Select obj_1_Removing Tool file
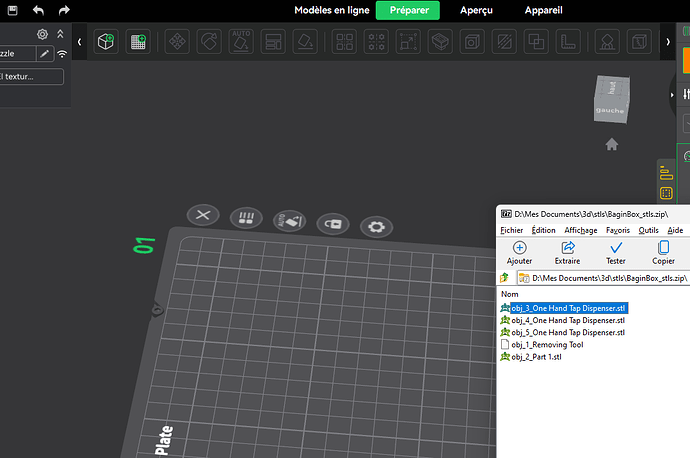690x458 pixels. [x=547, y=345]
